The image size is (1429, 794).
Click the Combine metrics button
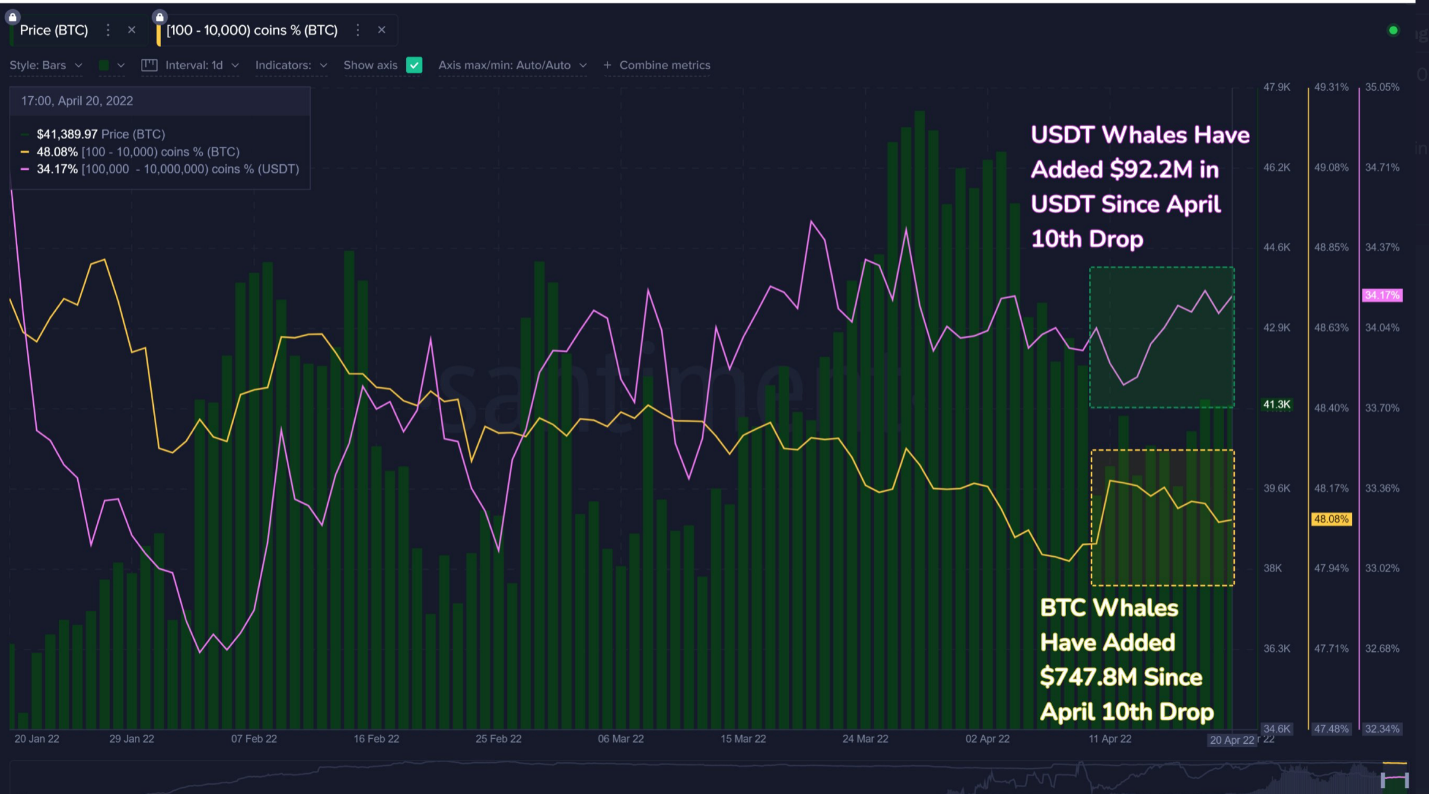tap(657, 65)
